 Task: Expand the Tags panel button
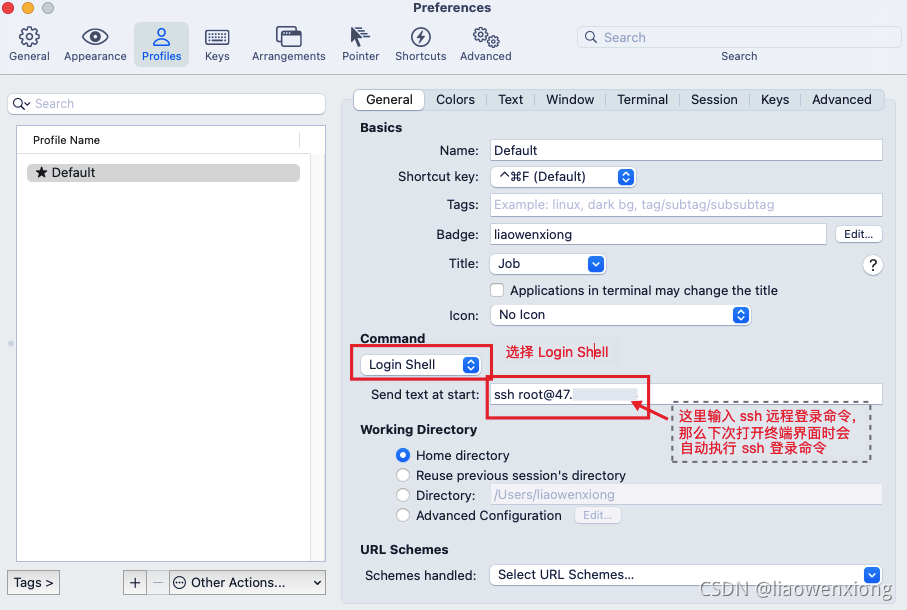tap(34, 582)
